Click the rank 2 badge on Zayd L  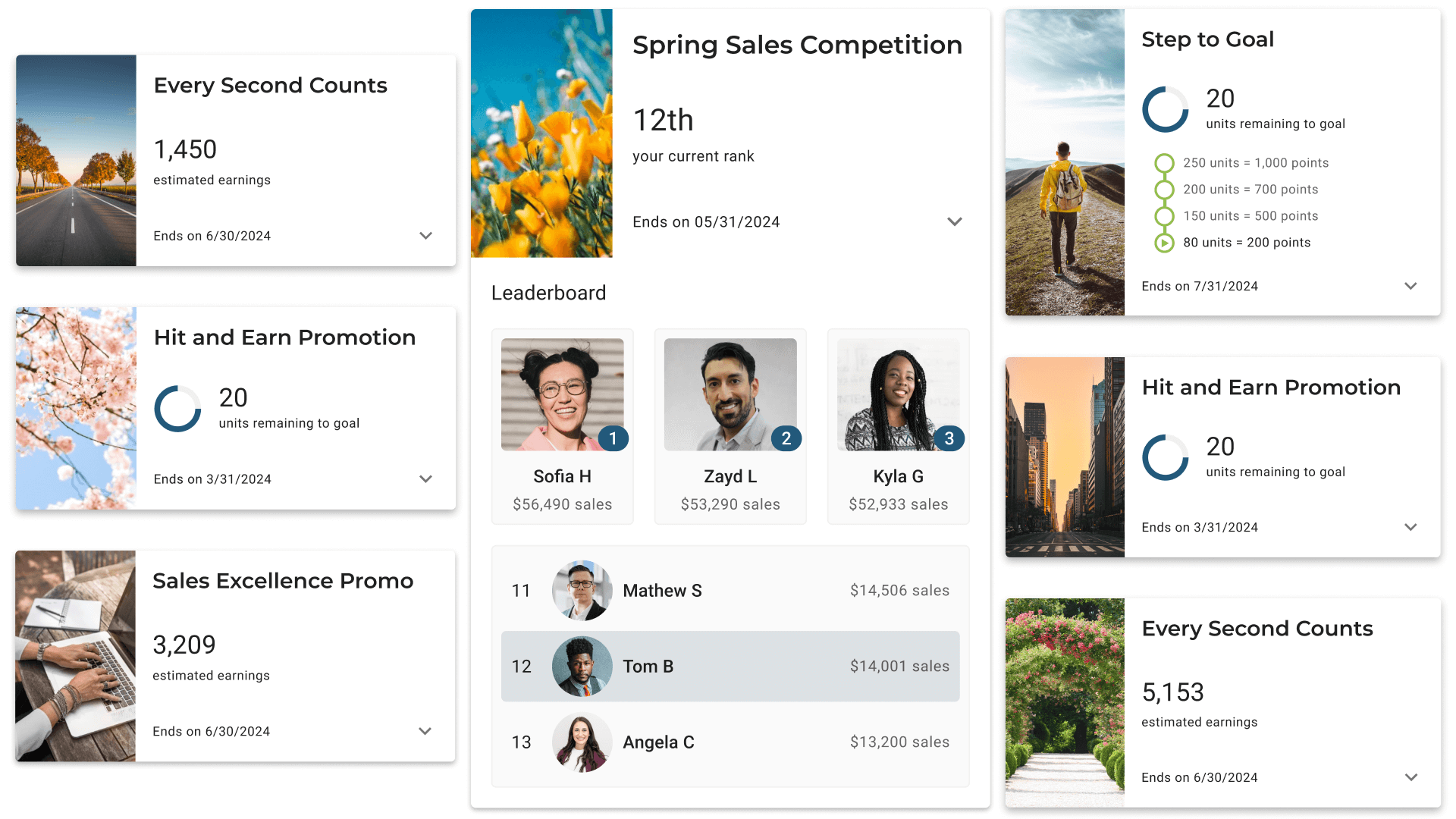(x=786, y=438)
